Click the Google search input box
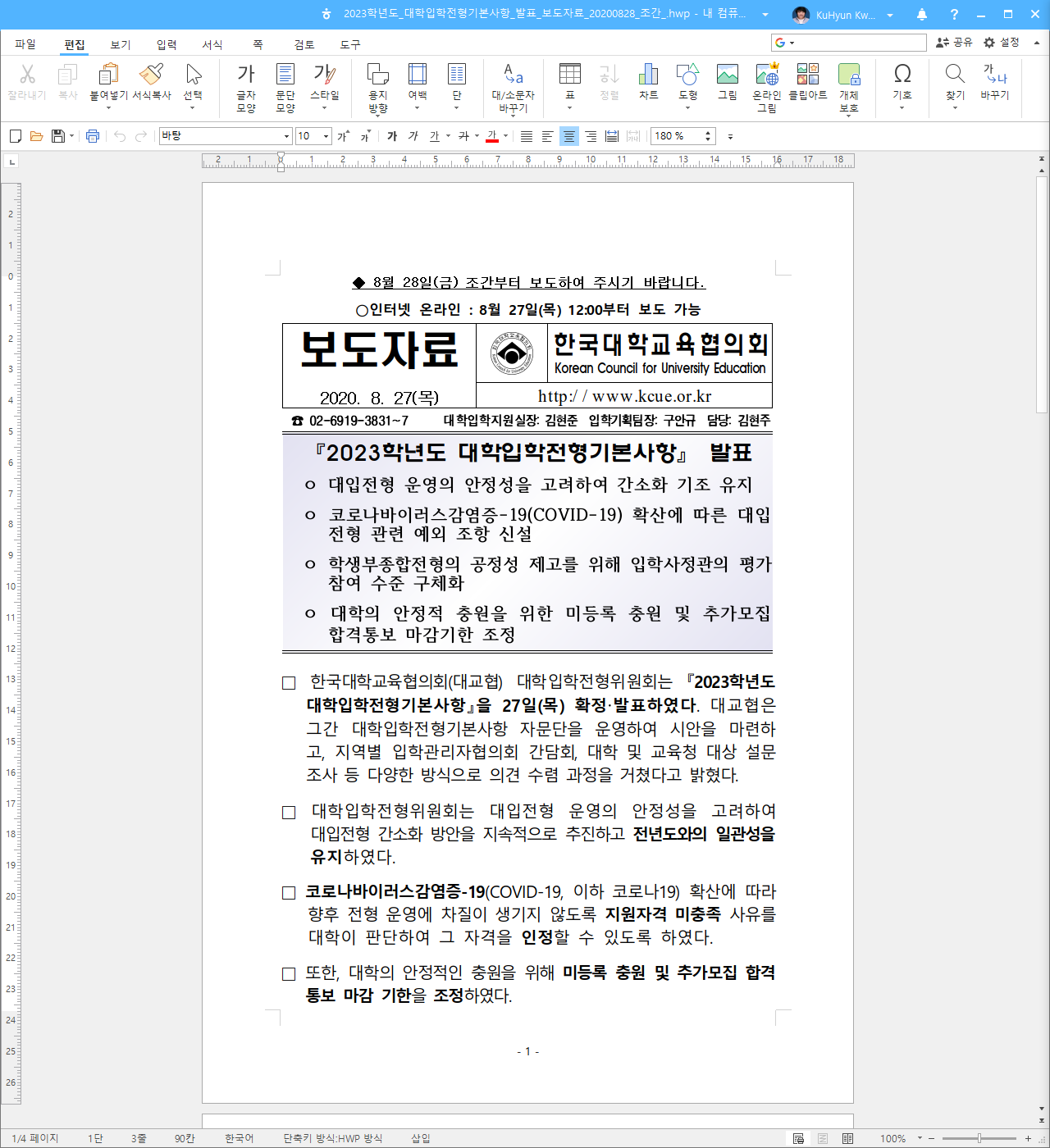1050x1148 pixels. tap(849, 43)
